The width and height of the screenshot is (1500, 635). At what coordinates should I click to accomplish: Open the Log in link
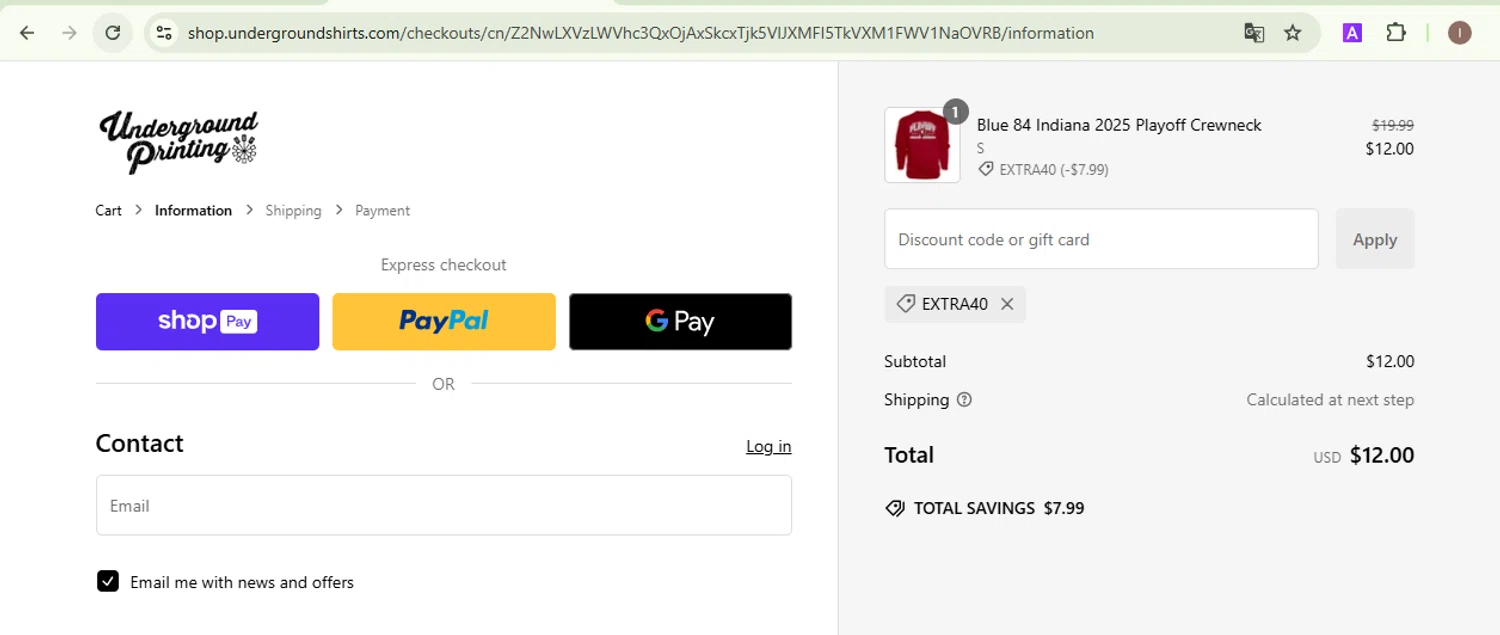(768, 447)
